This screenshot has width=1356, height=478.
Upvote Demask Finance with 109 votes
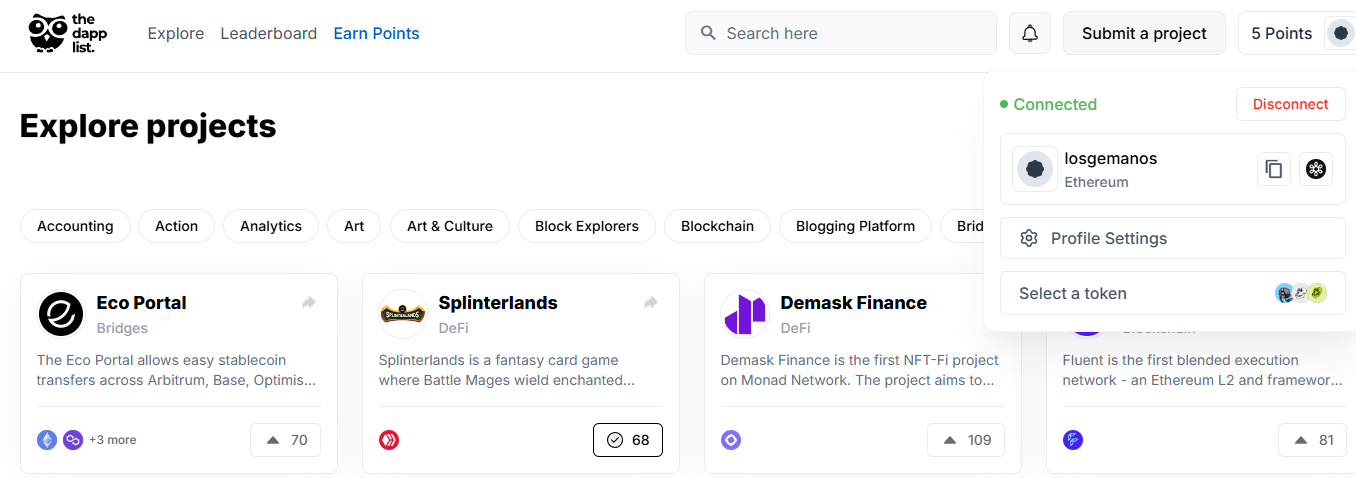click(966, 440)
